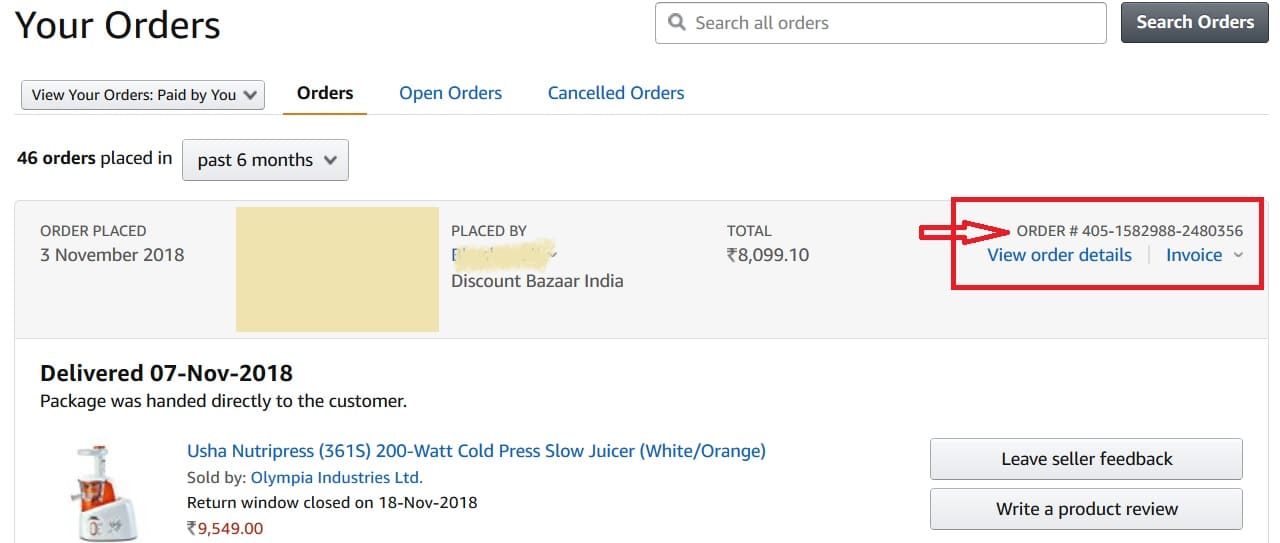The height and width of the screenshot is (543, 1280).
Task: Click the ₹9,549.00 product price
Action: click(225, 528)
